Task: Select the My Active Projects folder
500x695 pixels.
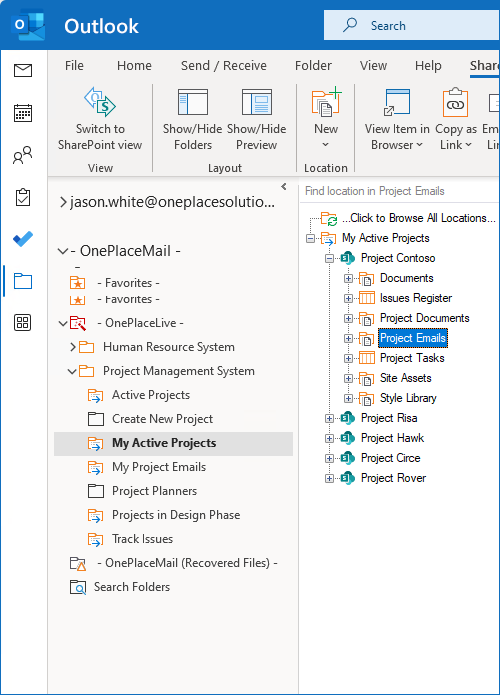Action: (x=173, y=444)
